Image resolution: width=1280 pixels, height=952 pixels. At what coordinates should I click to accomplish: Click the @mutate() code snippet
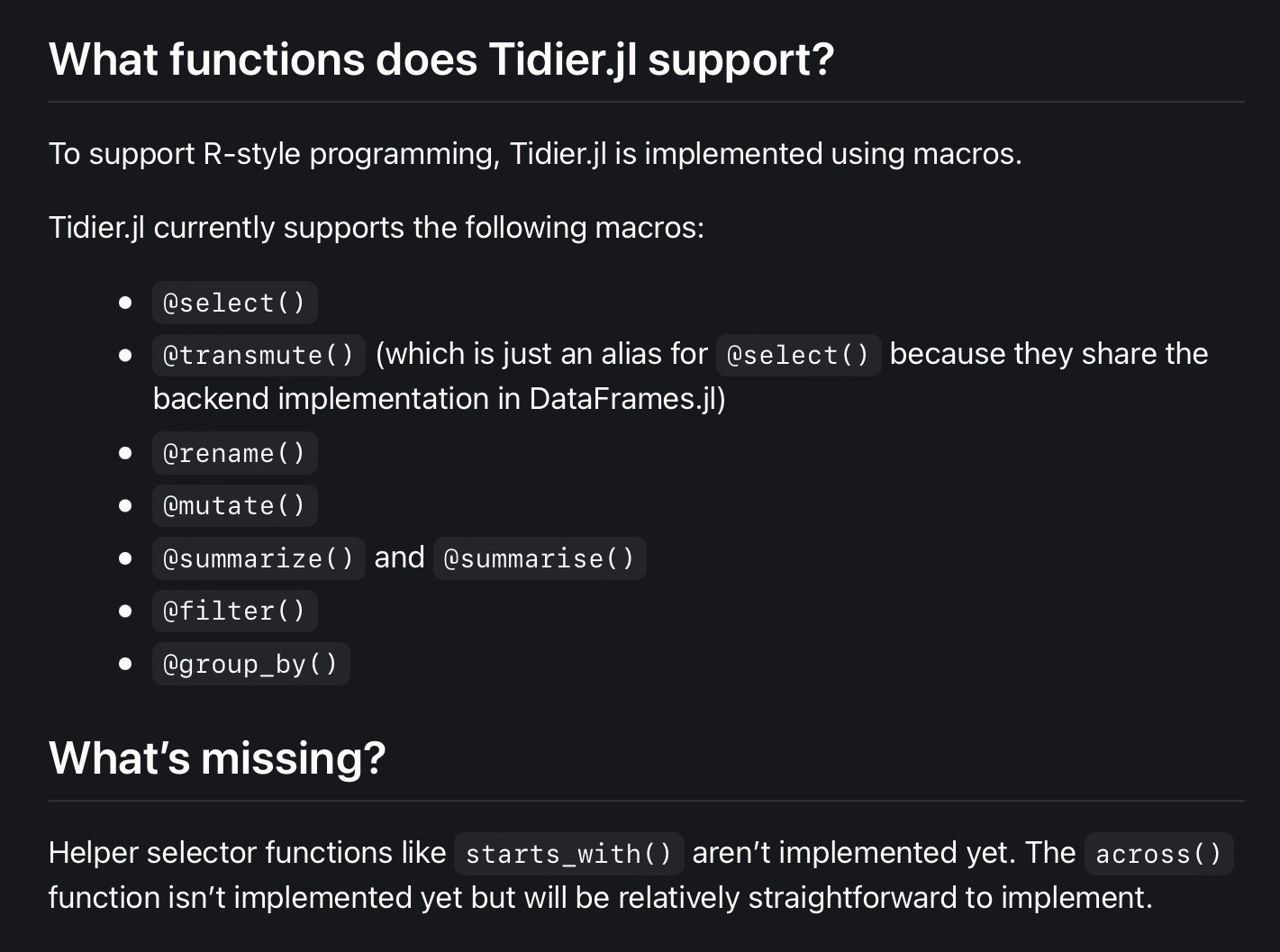(234, 505)
